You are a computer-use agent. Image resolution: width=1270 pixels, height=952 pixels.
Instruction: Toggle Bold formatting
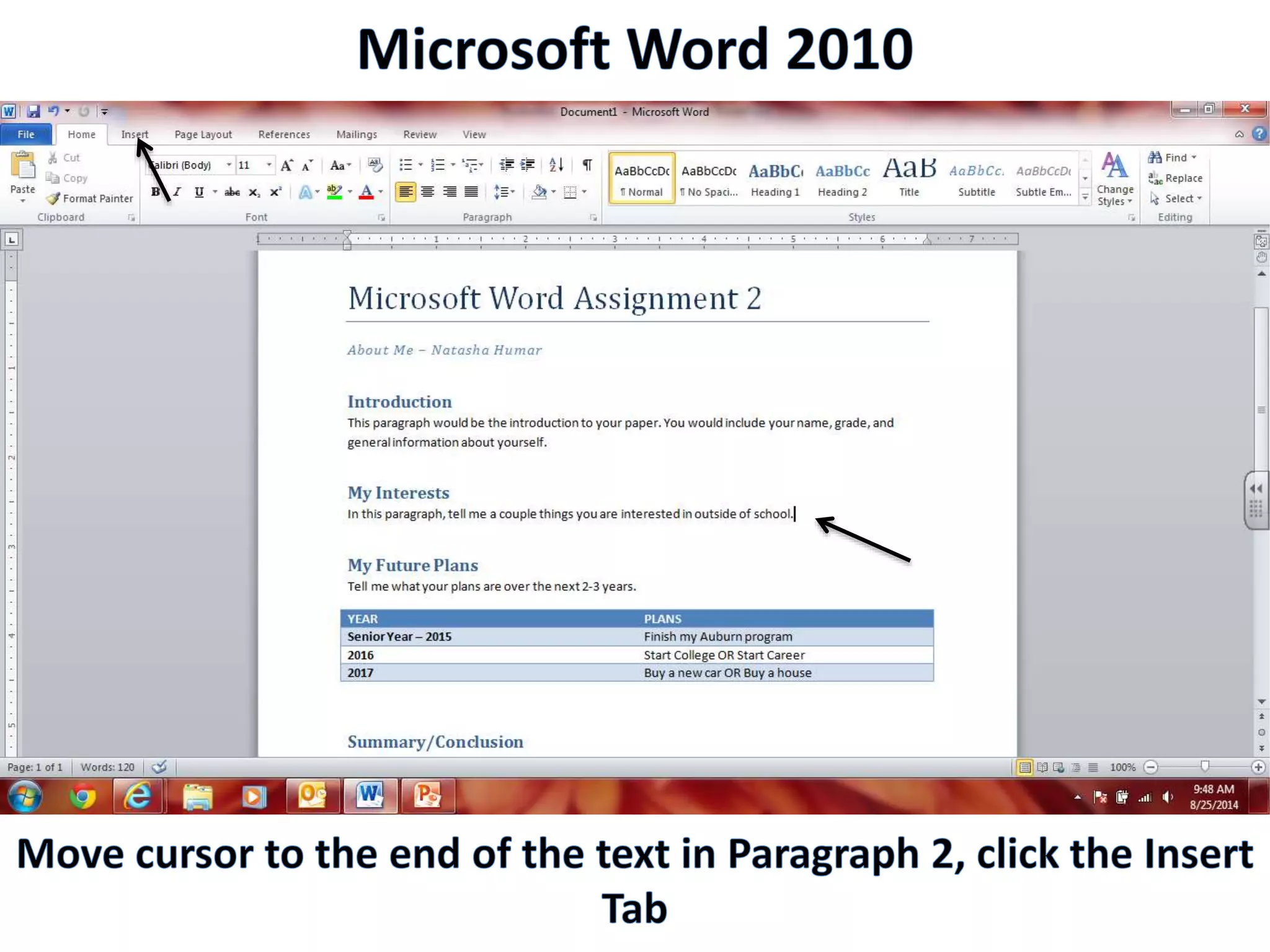coord(155,192)
